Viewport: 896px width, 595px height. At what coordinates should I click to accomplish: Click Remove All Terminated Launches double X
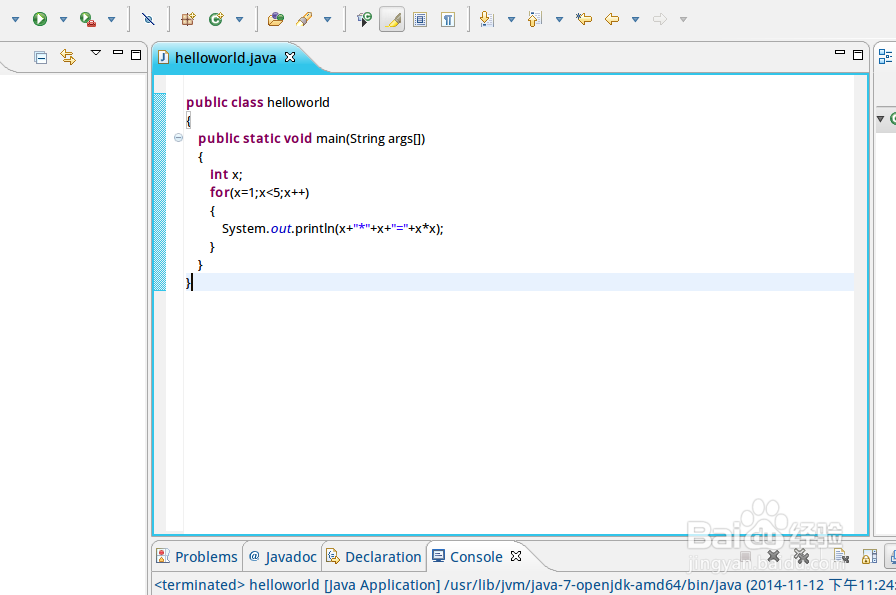(801, 556)
